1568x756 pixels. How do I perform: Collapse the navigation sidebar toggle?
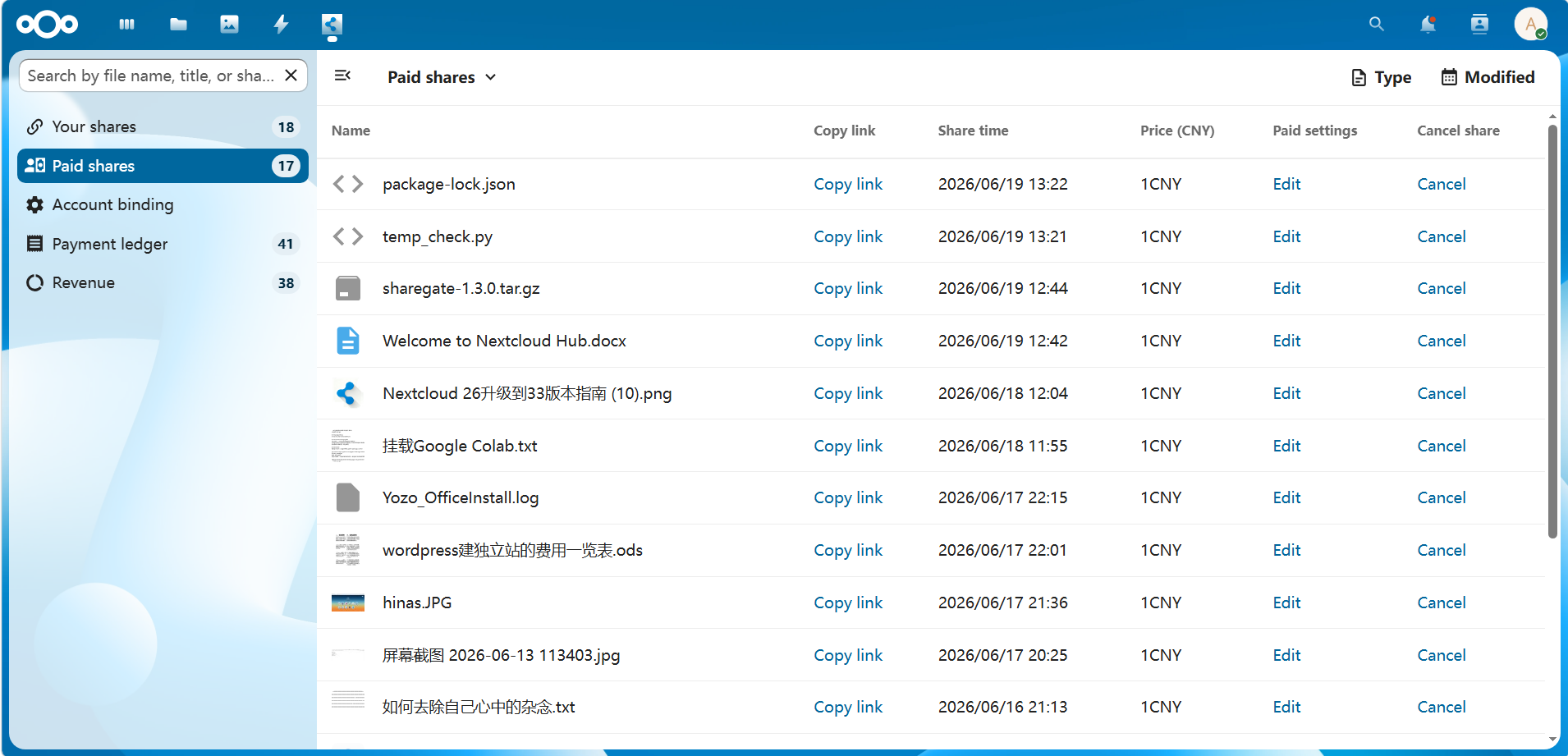pyautogui.click(x=342, y=76)
